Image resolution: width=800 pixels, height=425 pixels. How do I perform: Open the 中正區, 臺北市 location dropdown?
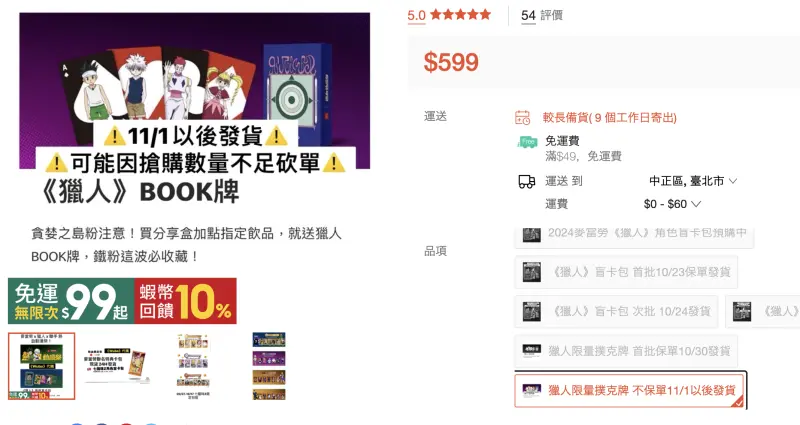point(693,181)
